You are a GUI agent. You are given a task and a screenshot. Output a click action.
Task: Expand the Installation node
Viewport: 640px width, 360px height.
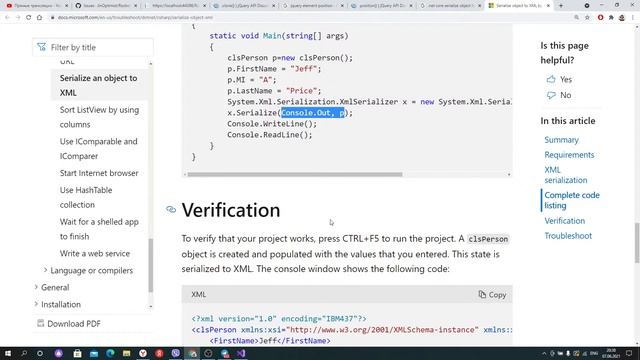pos(36,304)
